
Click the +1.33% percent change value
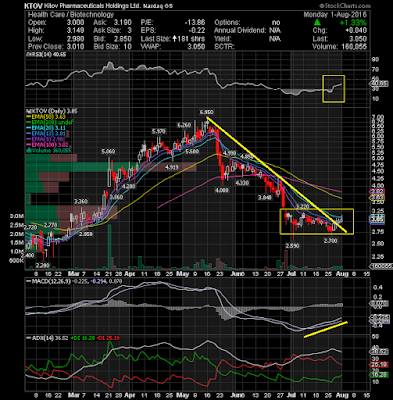pyautogui.click(x=353, y=23)
